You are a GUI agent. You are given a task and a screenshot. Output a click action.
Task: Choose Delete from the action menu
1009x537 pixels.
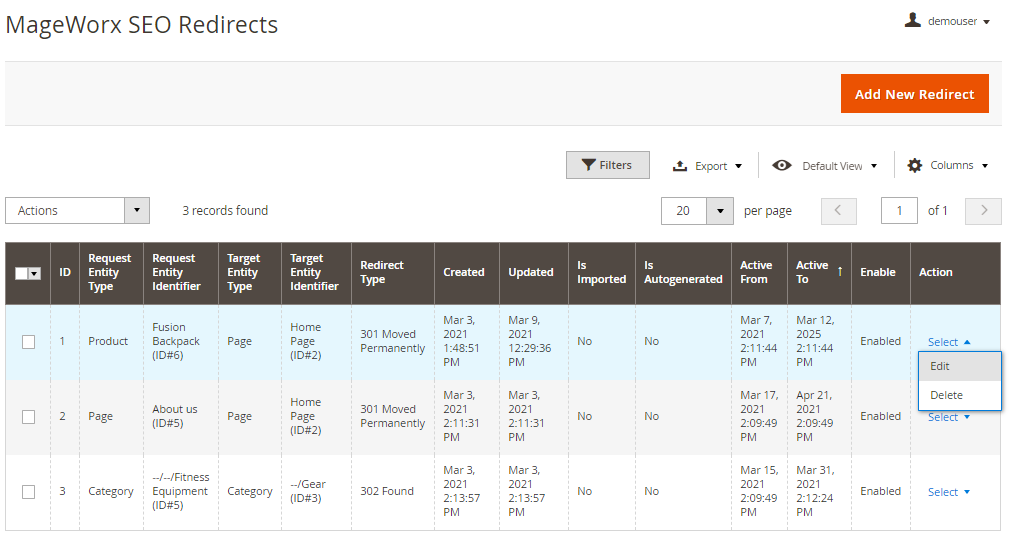946,395
